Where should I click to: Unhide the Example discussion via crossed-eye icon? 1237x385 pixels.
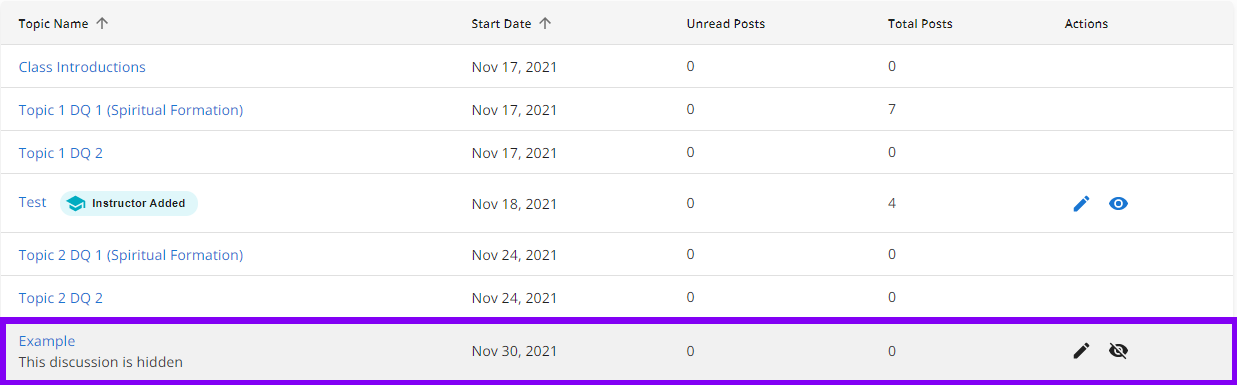click(1119, 351)
